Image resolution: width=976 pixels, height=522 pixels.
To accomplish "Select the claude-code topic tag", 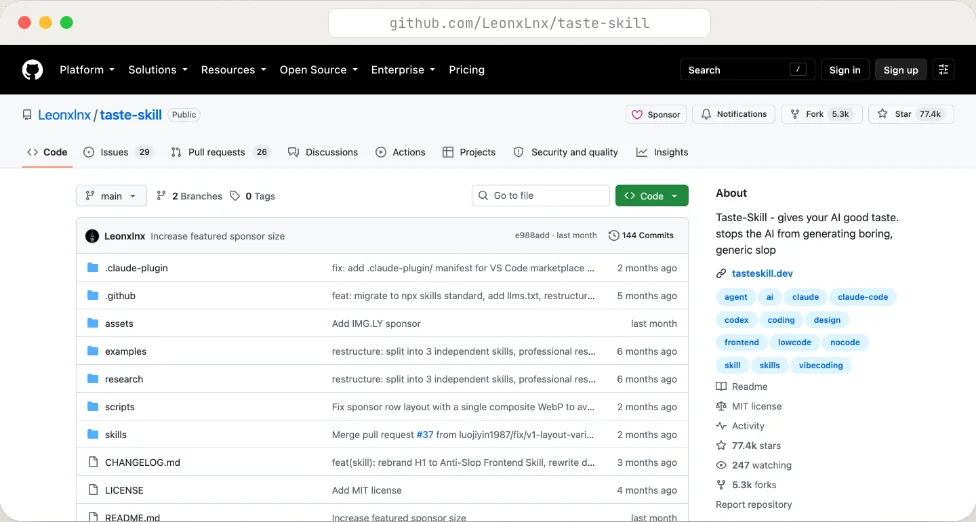I will pyautogui.click(x=863, y=297).
